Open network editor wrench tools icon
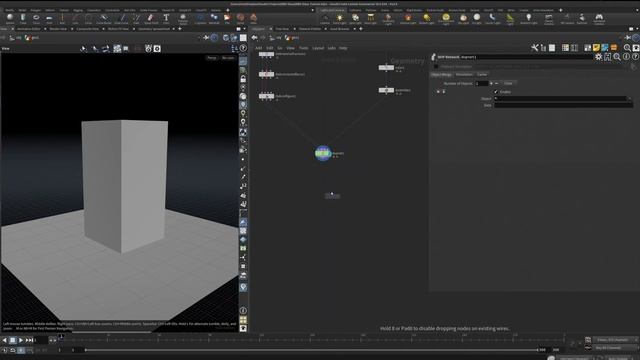Screen dimensions: 640x360 tap(535, 48)
